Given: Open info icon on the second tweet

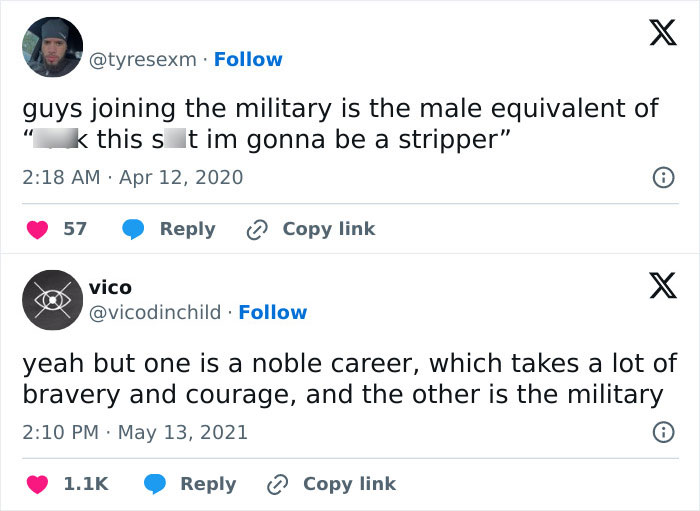Looking at the screenshot, I should pos(661,432).
